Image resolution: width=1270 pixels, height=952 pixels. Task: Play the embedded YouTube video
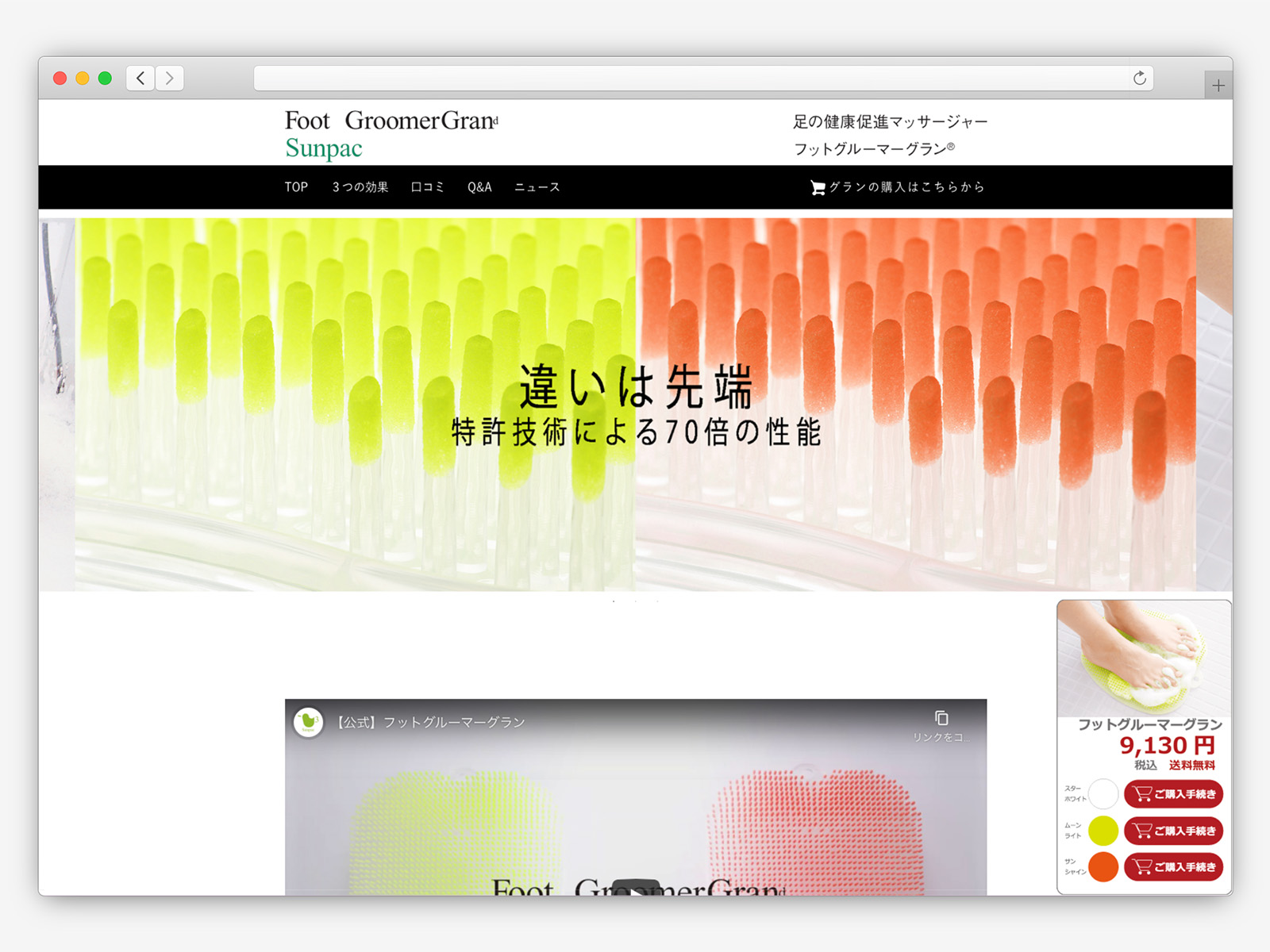click(636, 889)
